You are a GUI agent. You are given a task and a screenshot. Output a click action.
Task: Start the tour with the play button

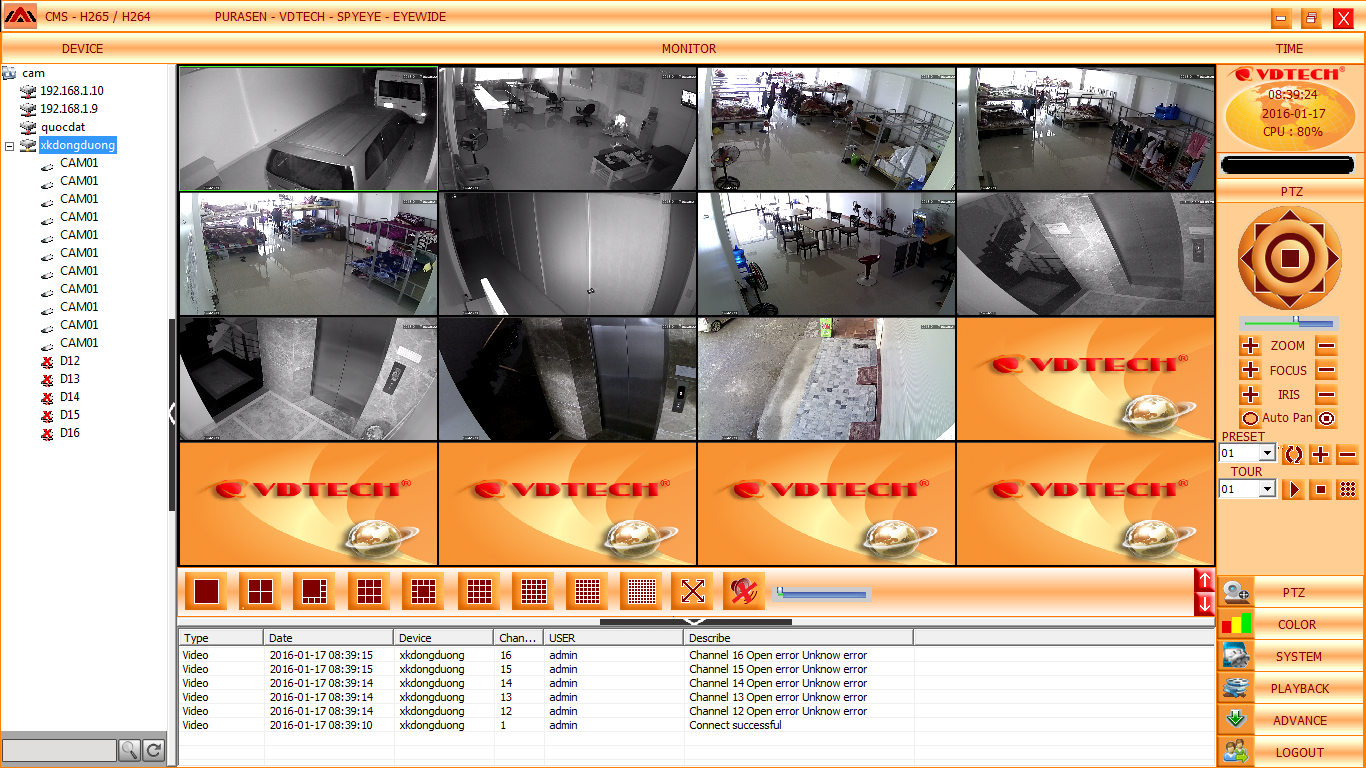click(x=1294, y=490)
